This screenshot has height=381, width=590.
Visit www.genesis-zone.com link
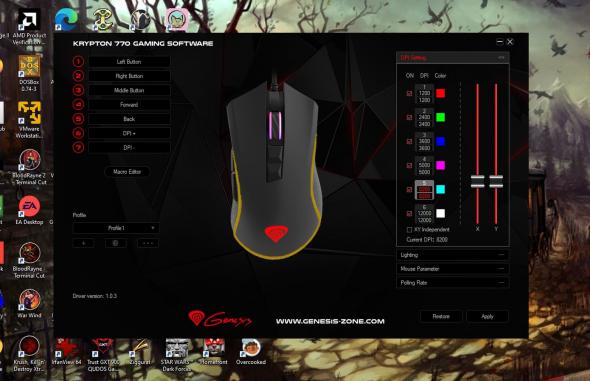tap(330, 321)
